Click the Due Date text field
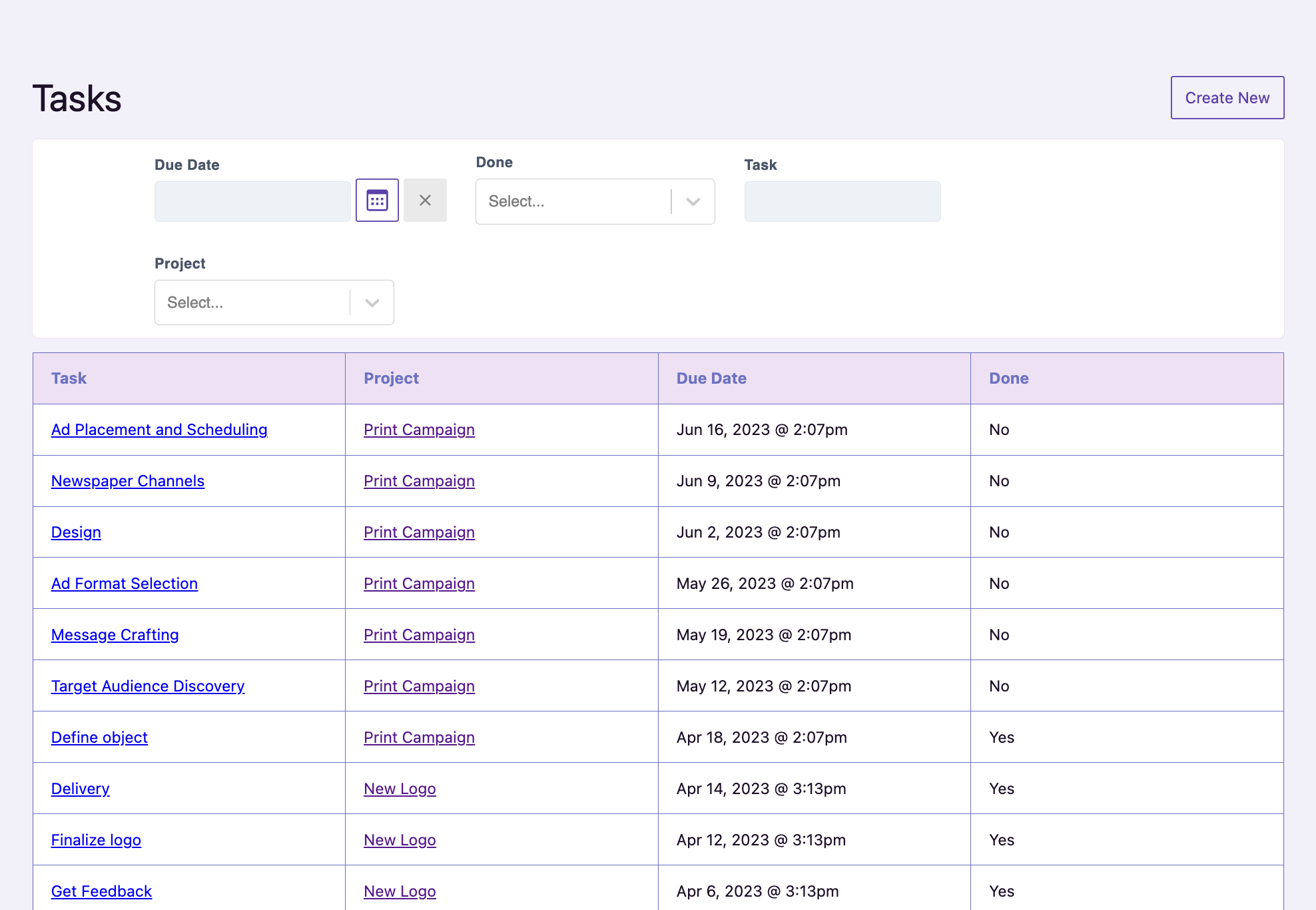This screenshot has height=910, width=1316. click(x=252, y=201)
